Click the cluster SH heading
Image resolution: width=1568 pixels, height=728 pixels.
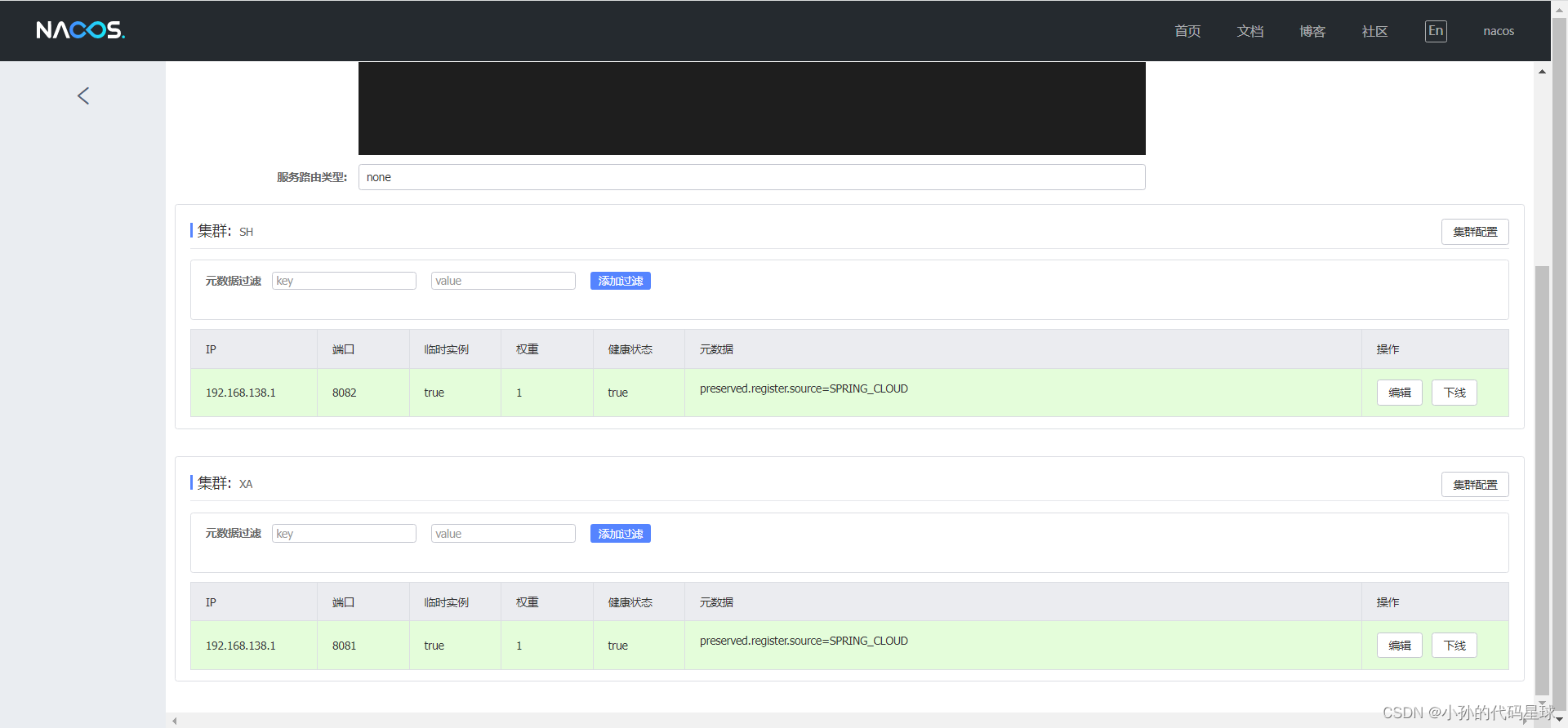click(225, 231)
